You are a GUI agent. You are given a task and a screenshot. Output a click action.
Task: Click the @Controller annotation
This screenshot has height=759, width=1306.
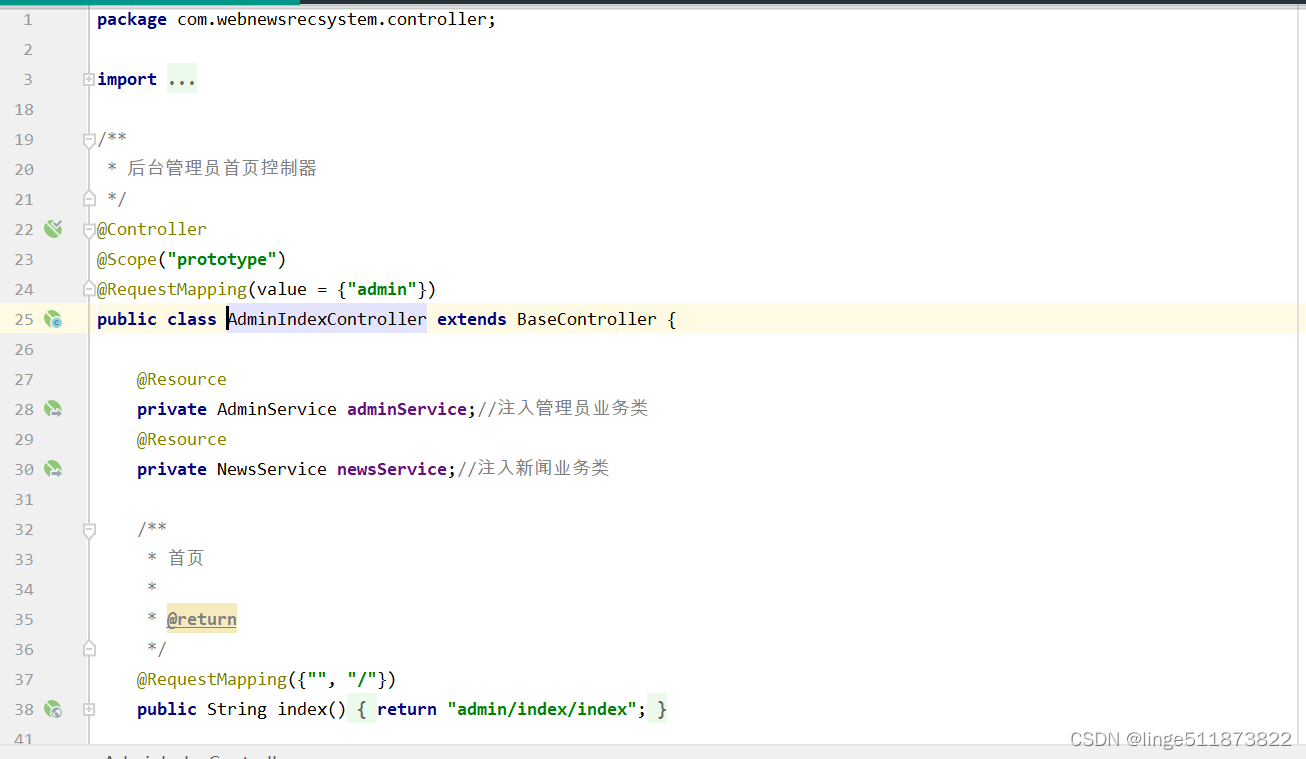152,229
